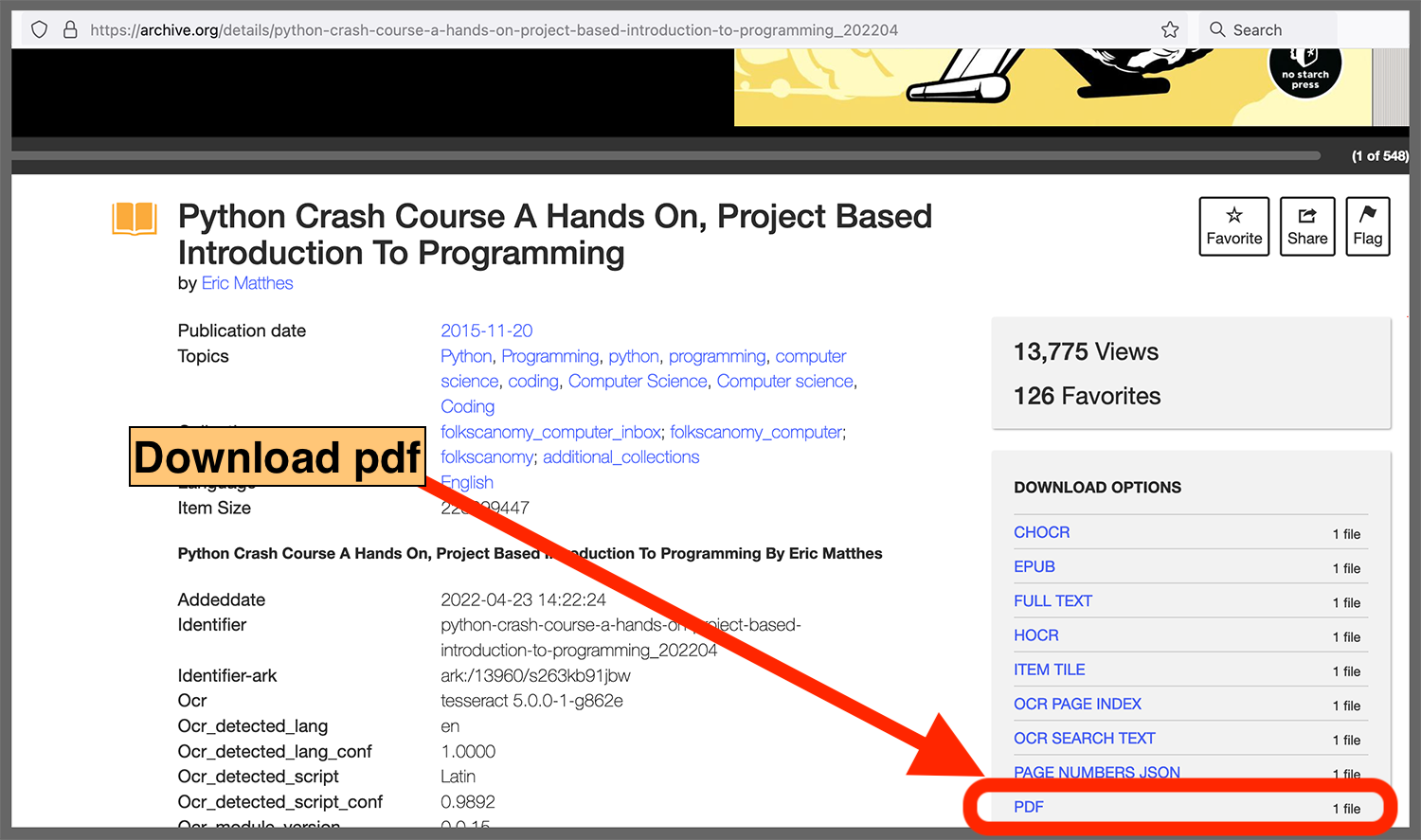Click the padlock site security icon

(70, 29)
